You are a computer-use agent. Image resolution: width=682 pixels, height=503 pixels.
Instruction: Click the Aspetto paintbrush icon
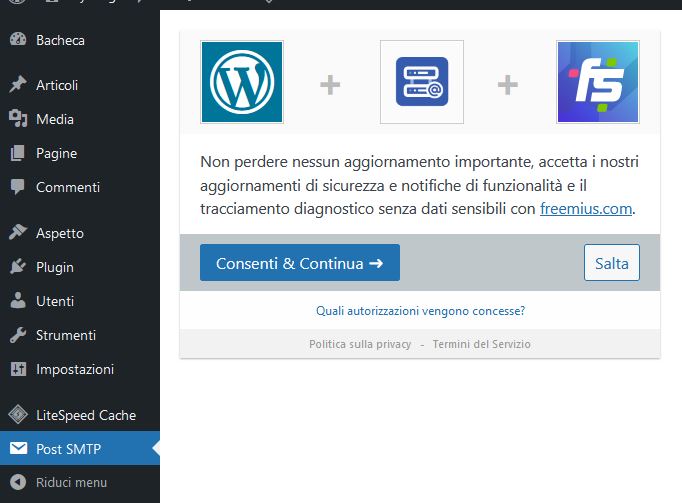pyautogui.click(x=18, y=232)
